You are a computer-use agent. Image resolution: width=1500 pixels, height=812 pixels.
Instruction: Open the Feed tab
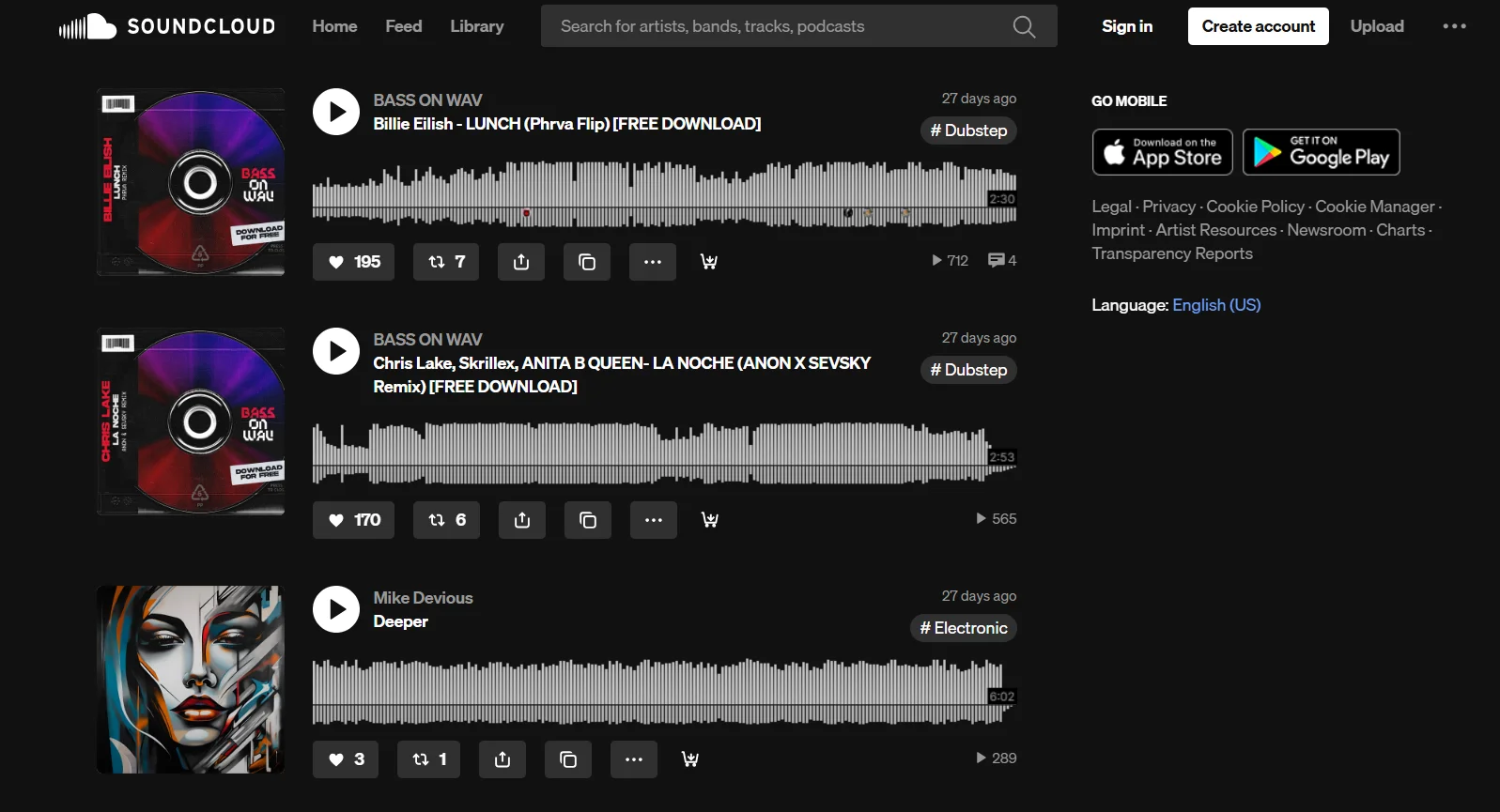point(403,26)
